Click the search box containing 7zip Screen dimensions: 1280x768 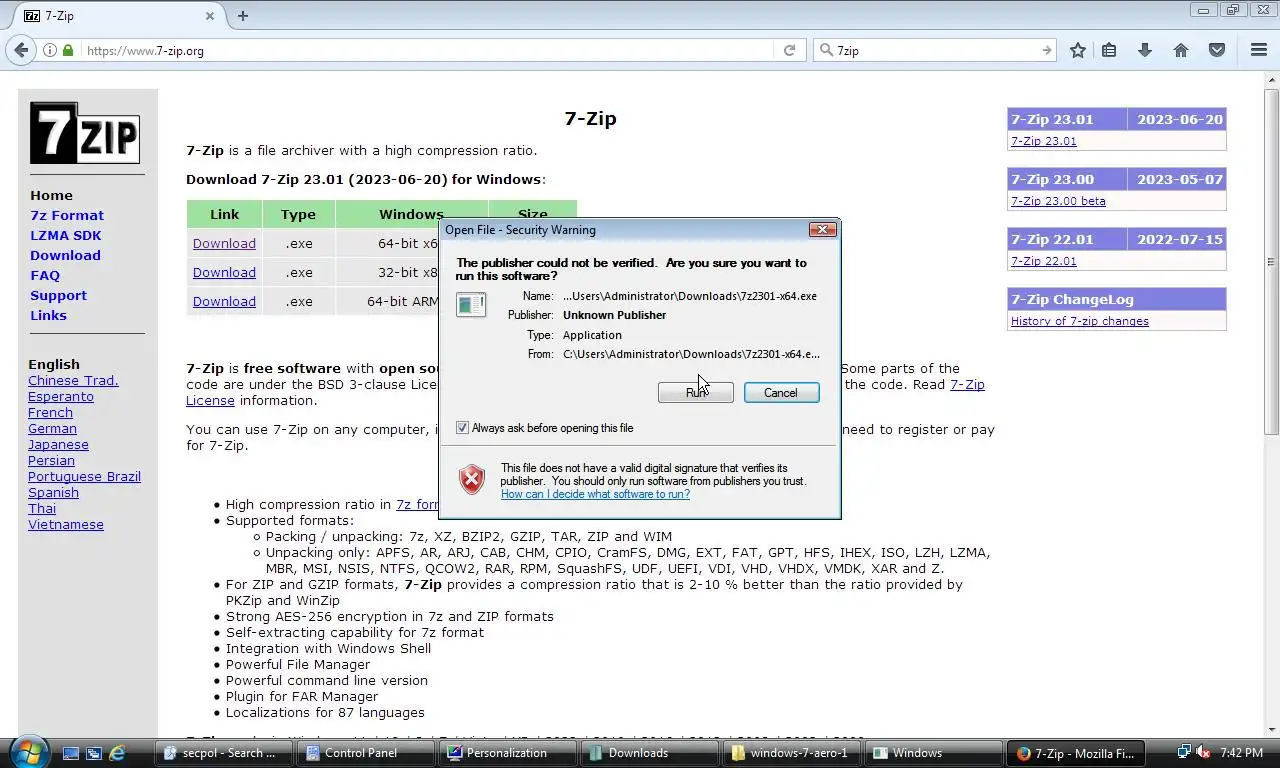(935, 50)
